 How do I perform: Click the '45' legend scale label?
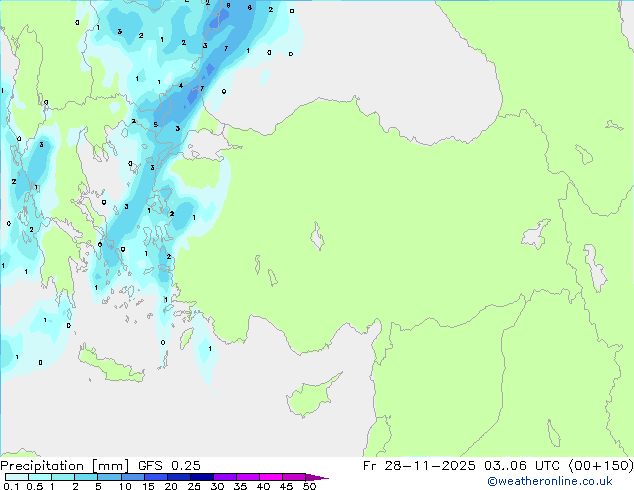[286, 486]
